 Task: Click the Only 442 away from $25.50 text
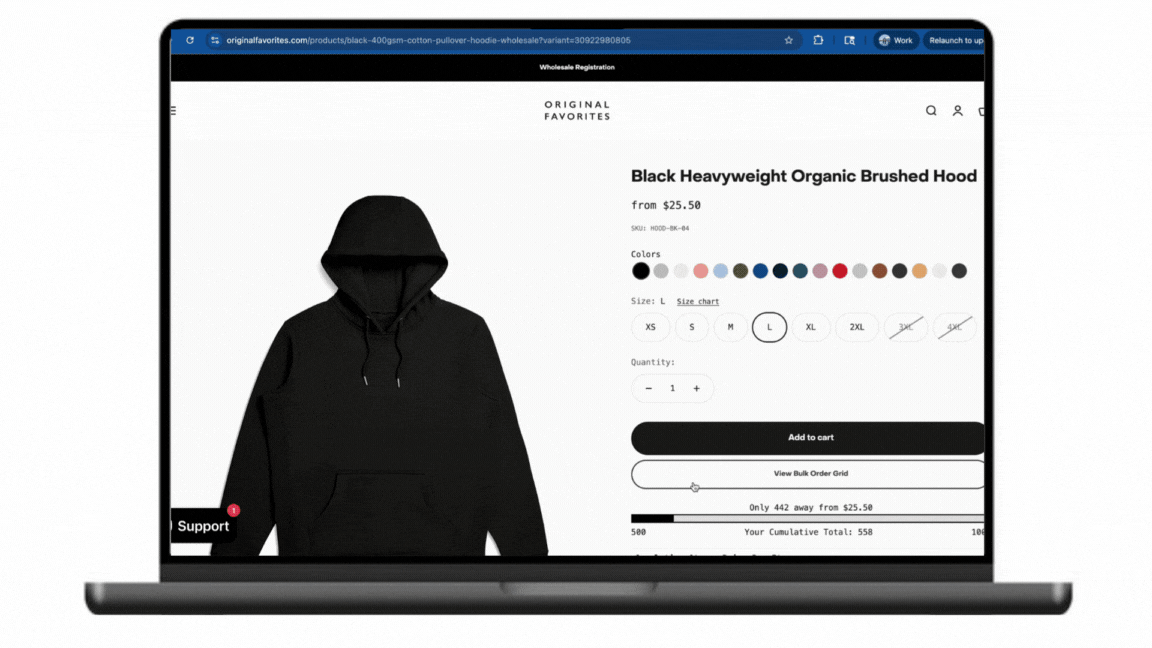[810, 508]
